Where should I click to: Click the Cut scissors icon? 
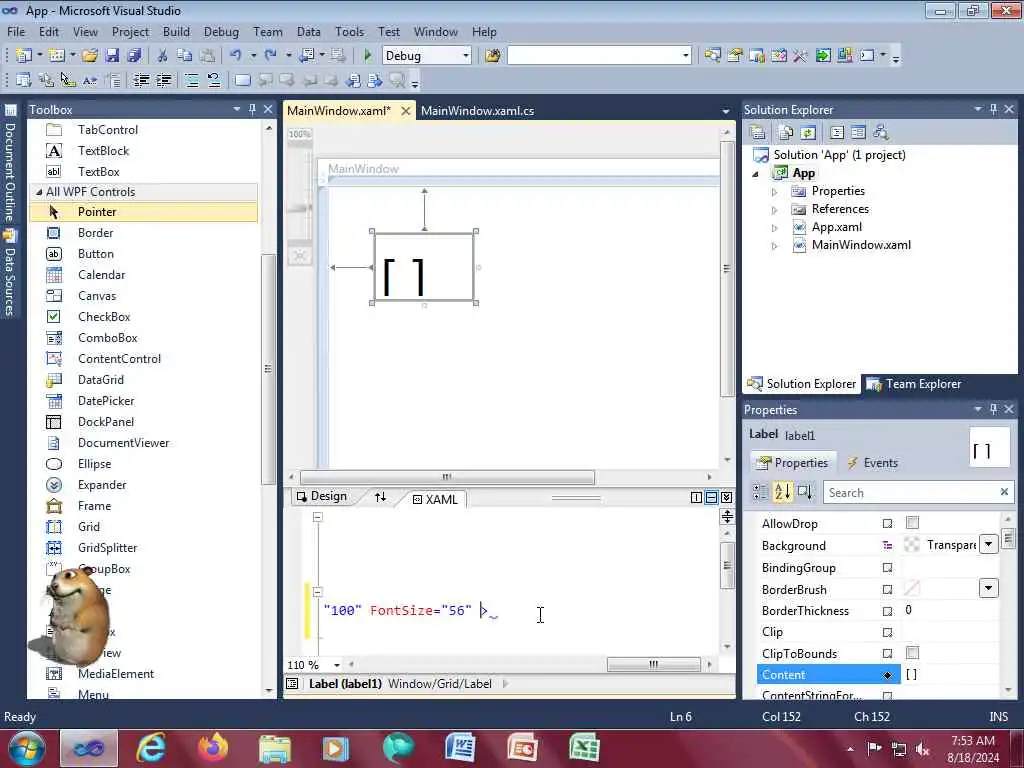pos(163,56)
